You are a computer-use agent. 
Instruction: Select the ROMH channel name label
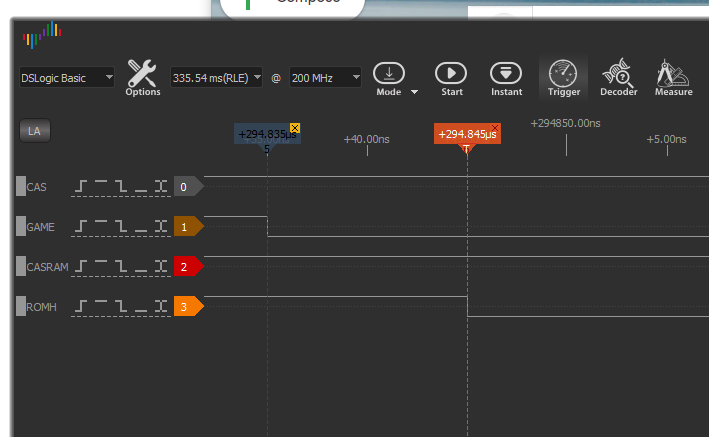click(x=41, y=307)
